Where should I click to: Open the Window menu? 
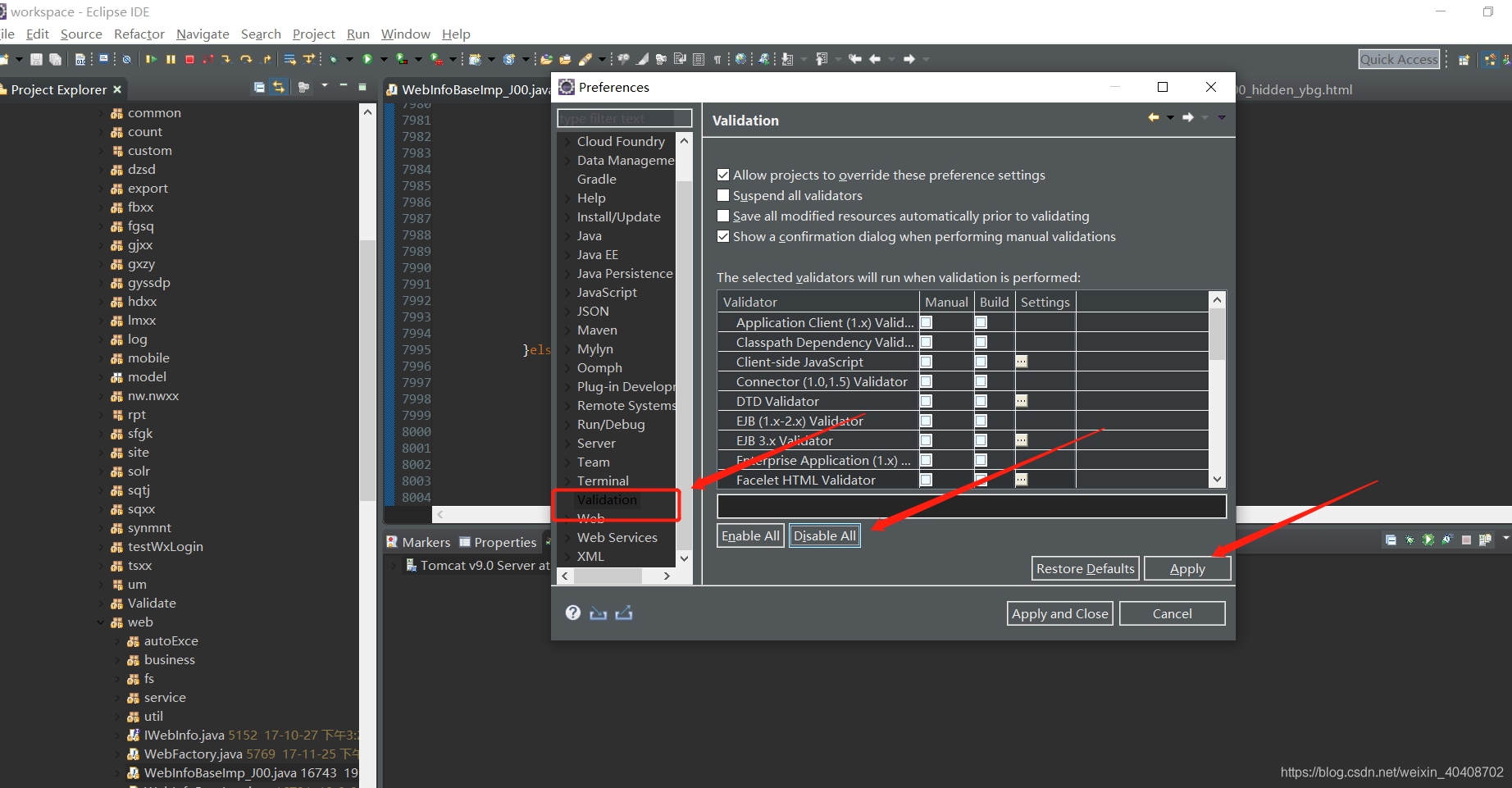coord(405,34)
